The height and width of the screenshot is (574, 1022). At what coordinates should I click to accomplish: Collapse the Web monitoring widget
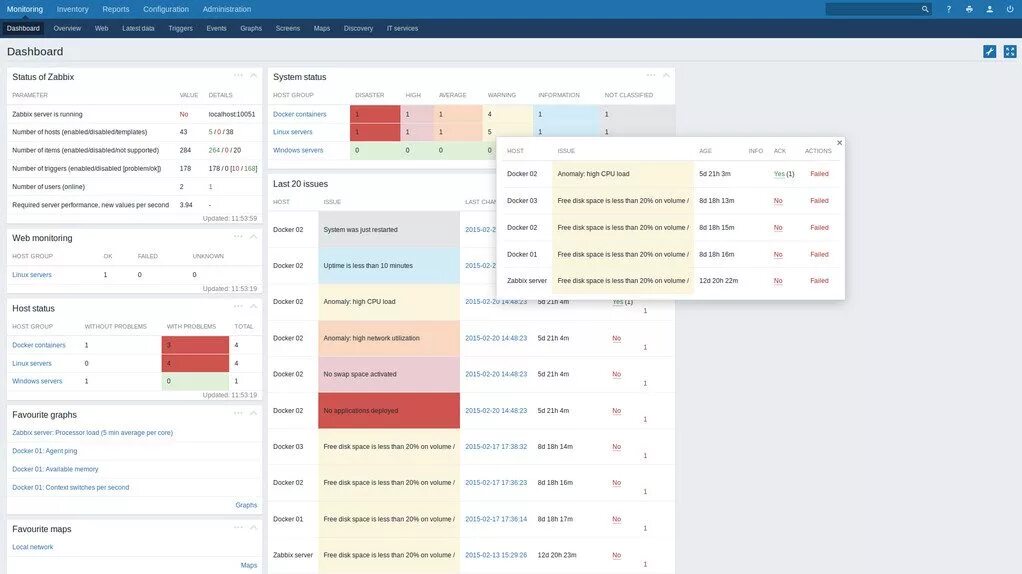tap(254, 237)
